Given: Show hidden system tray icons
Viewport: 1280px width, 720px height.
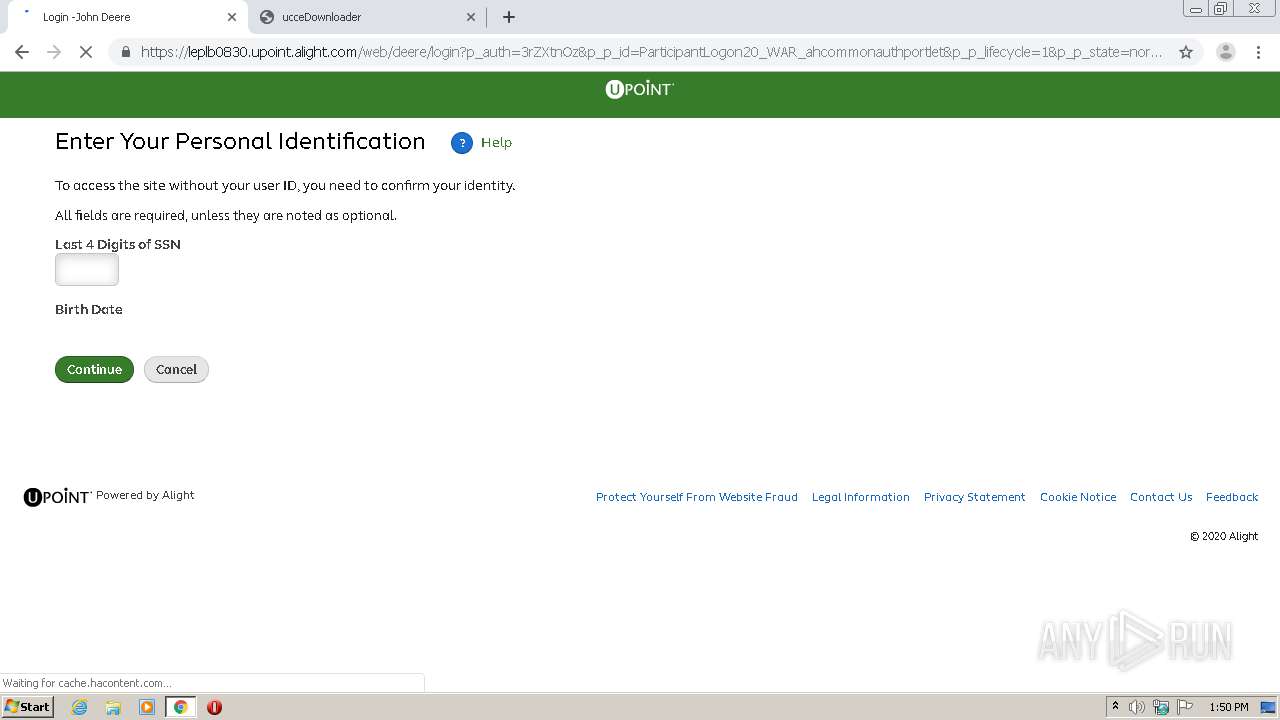Looking at the screenshot, I should (1115, 707).
